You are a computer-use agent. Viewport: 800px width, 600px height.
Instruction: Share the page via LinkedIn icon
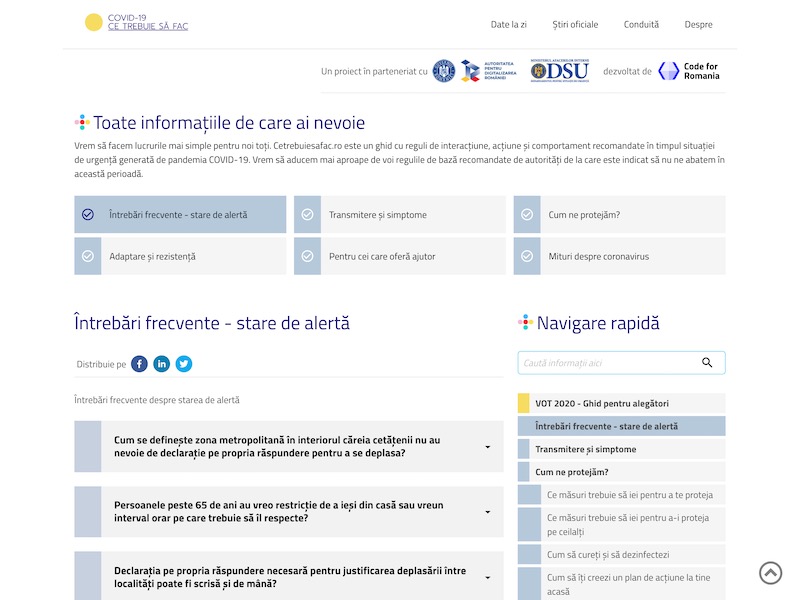tap(161, 364)
